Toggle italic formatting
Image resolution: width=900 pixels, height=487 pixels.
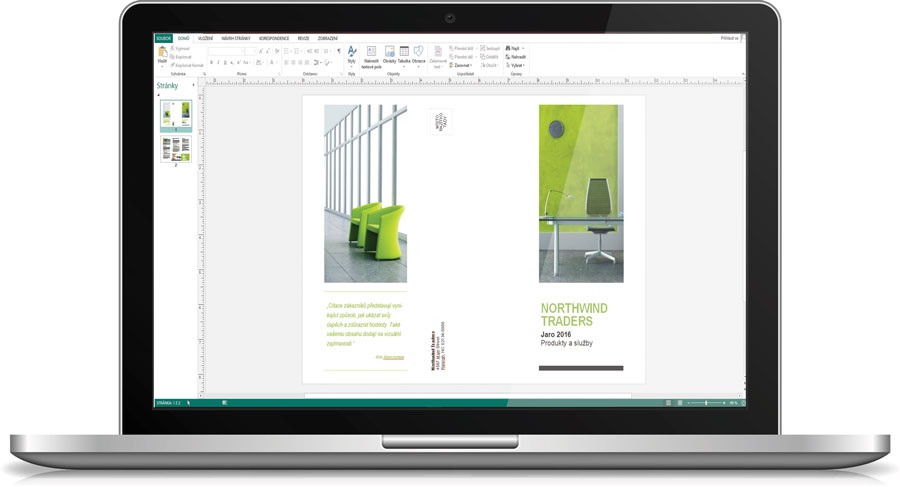219,63
